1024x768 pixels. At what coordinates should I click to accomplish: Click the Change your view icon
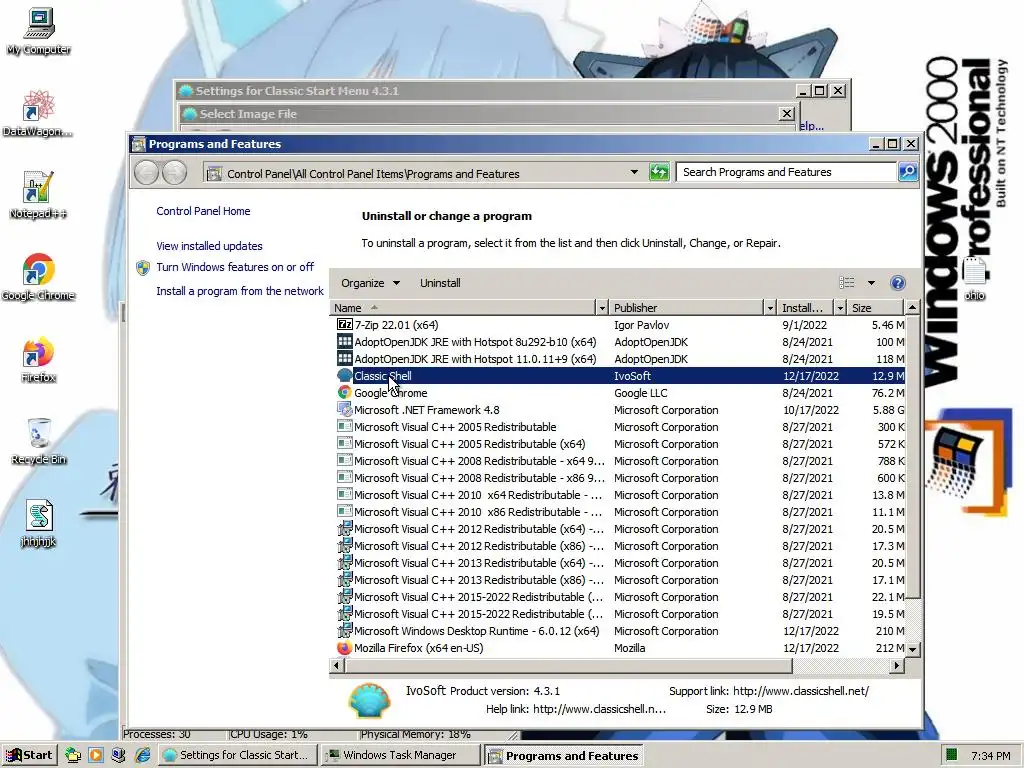[x=847, y=283]
